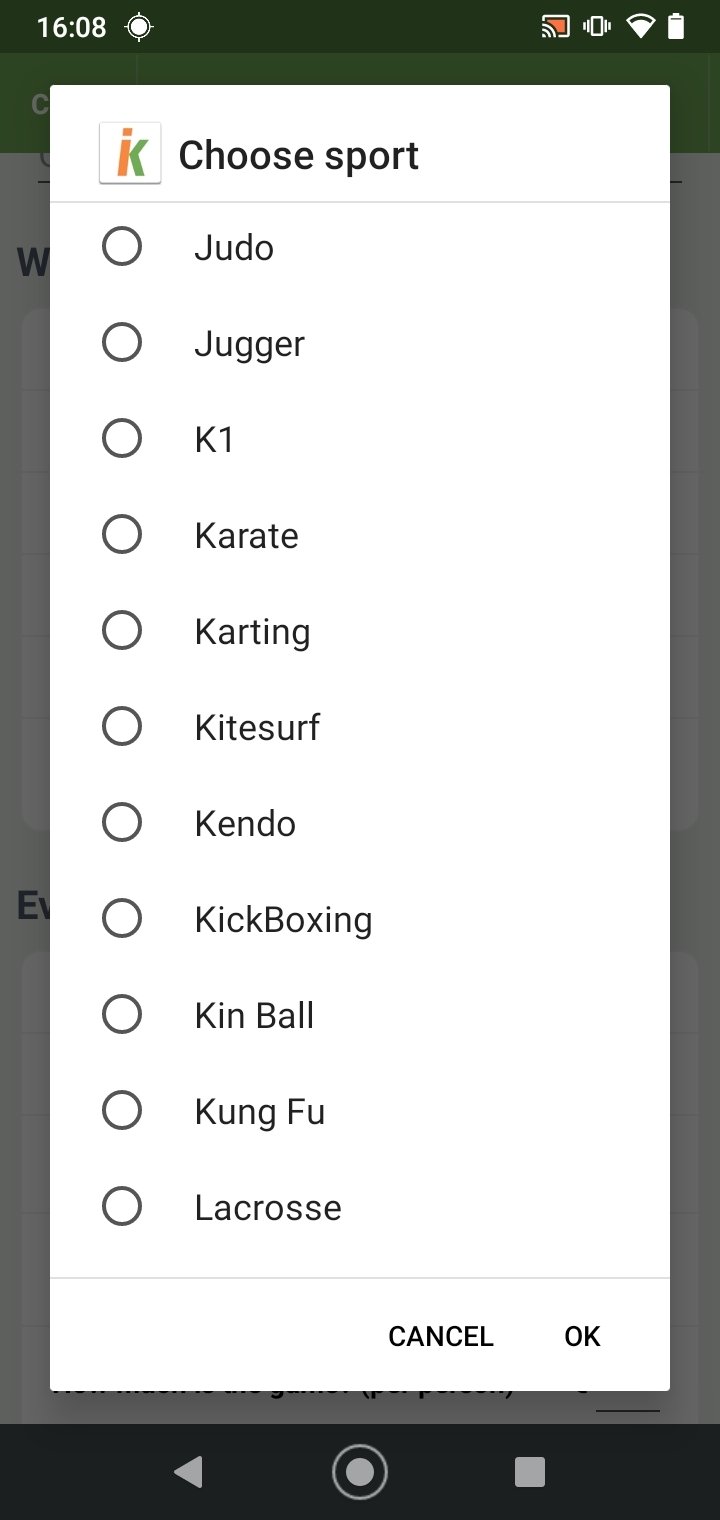Screen dimensions: 720x1520
Task: Tap the Android home circle icon
Action: (x=360, y=1471)
